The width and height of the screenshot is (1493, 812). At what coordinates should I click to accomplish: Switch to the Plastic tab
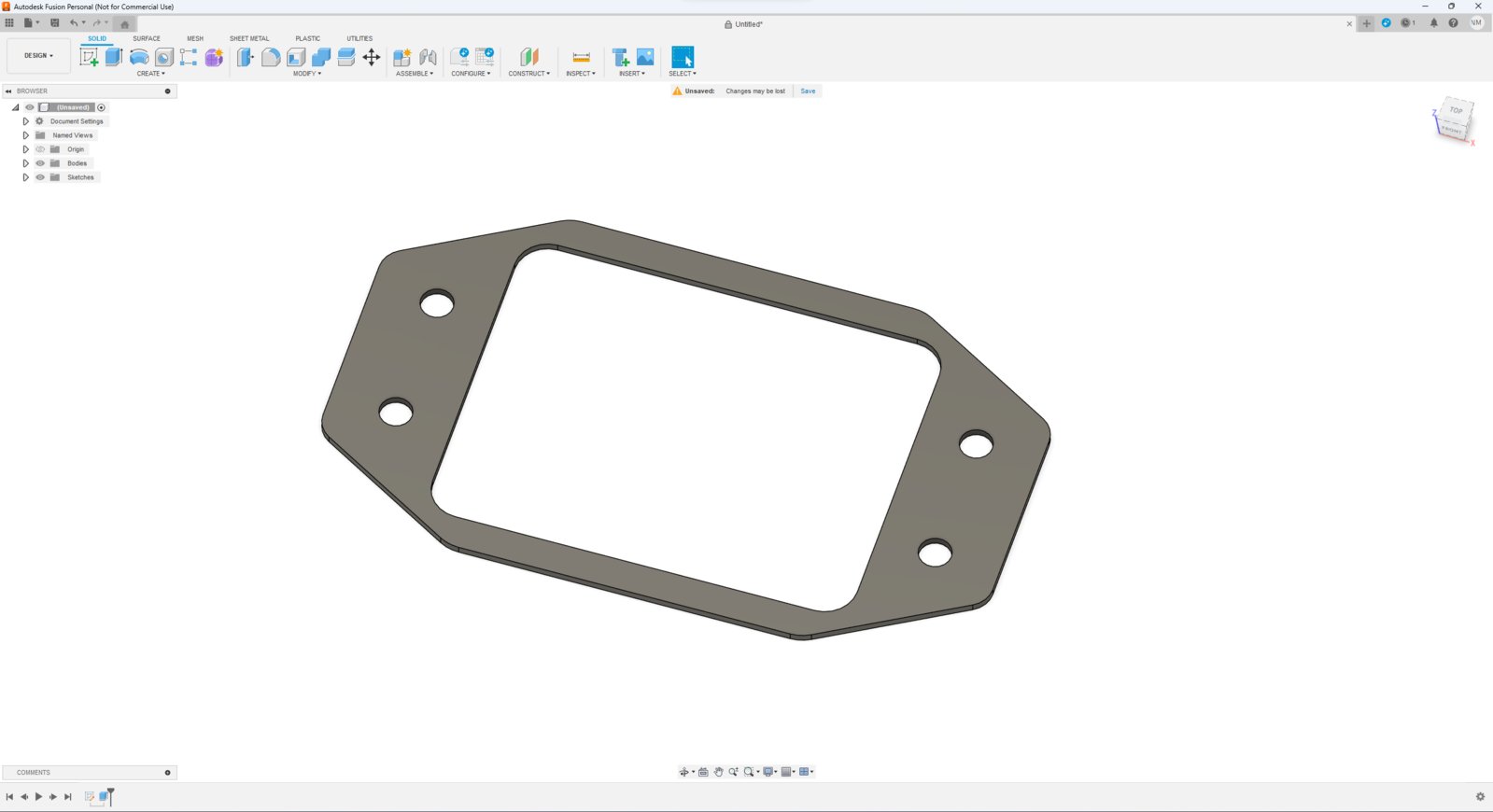pos(308,38)
